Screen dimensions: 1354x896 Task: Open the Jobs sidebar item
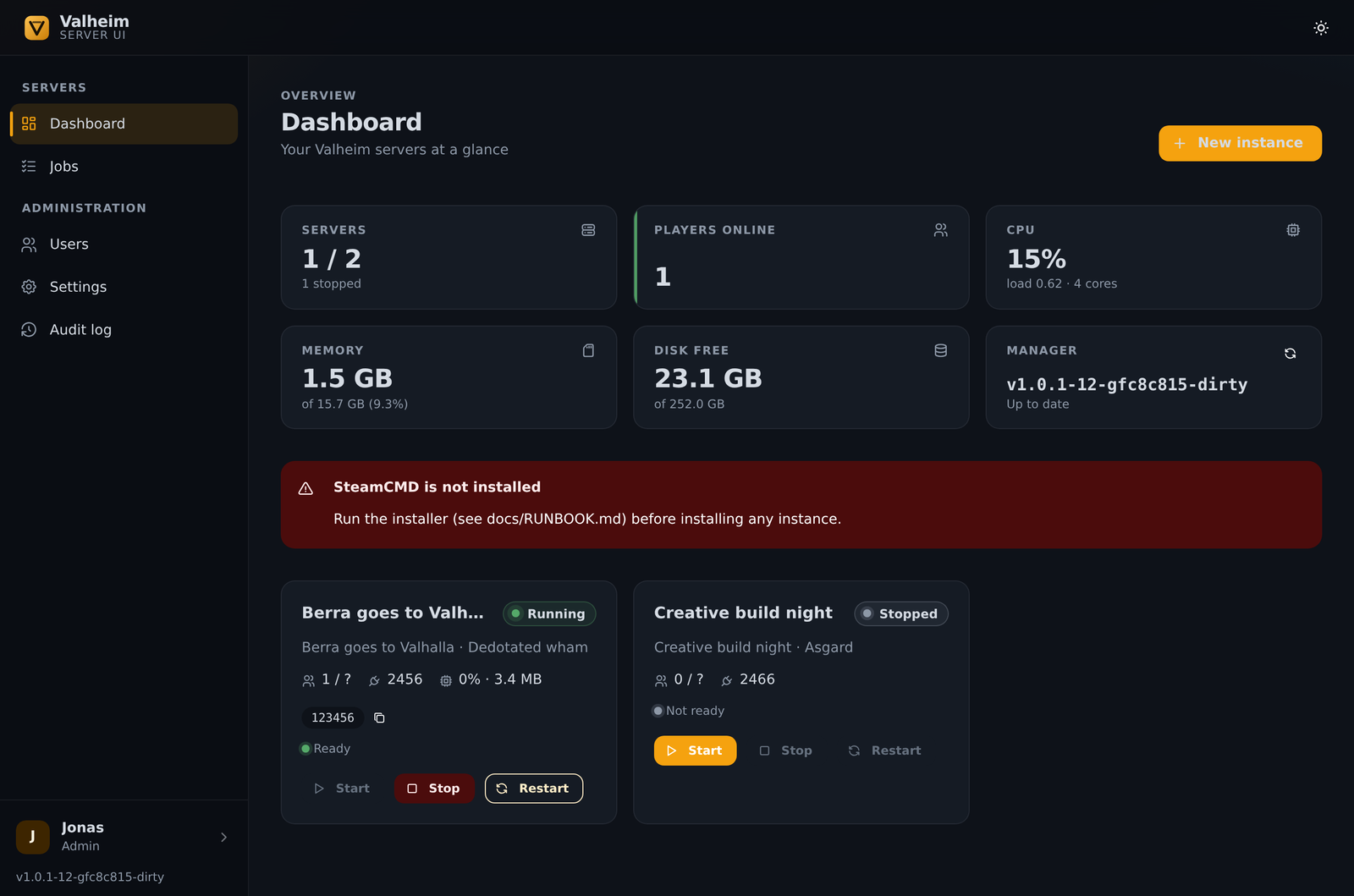click(x=124, y=167)
